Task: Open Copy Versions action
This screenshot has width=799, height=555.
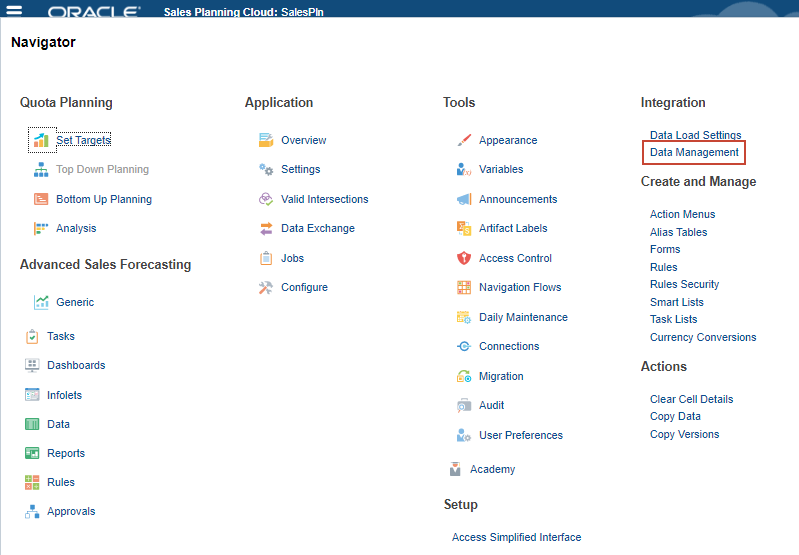Action: (684, 434)
